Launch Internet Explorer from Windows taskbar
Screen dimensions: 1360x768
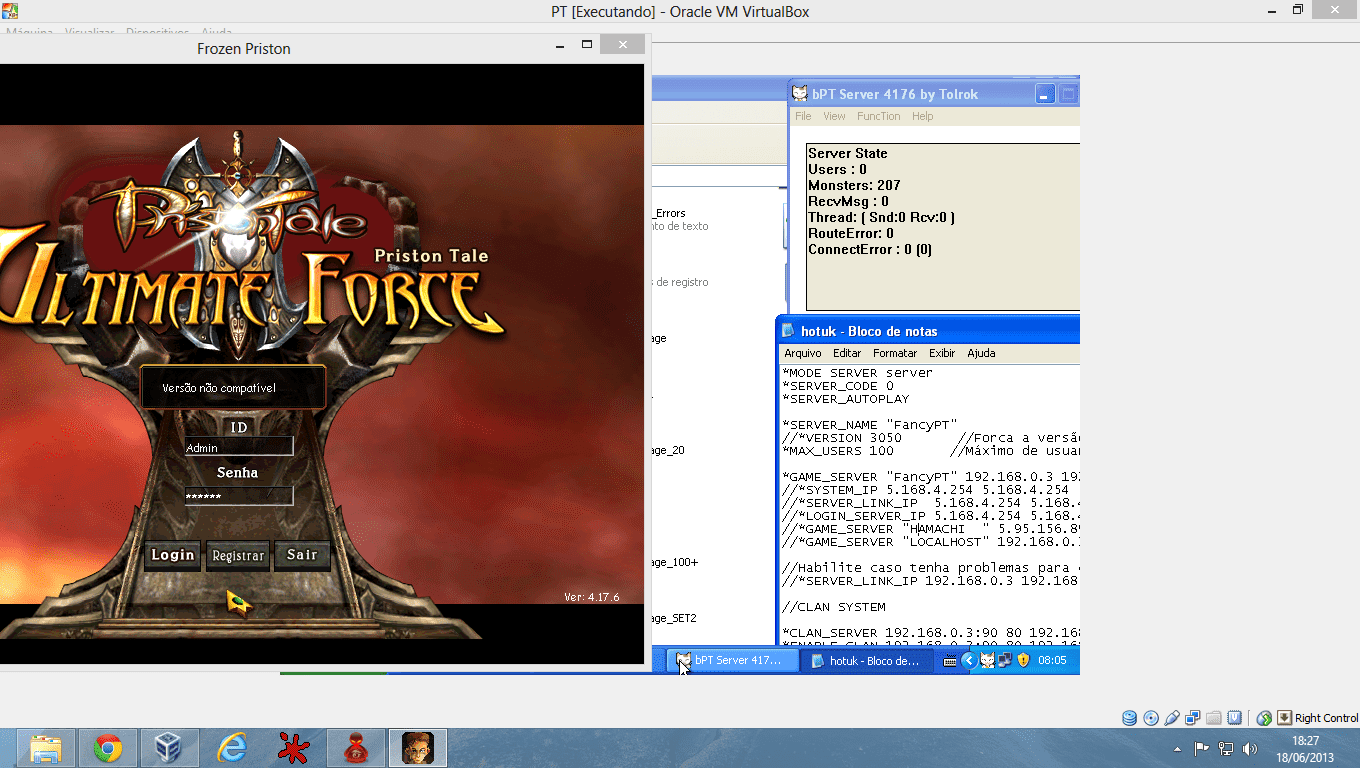point(232,748)
